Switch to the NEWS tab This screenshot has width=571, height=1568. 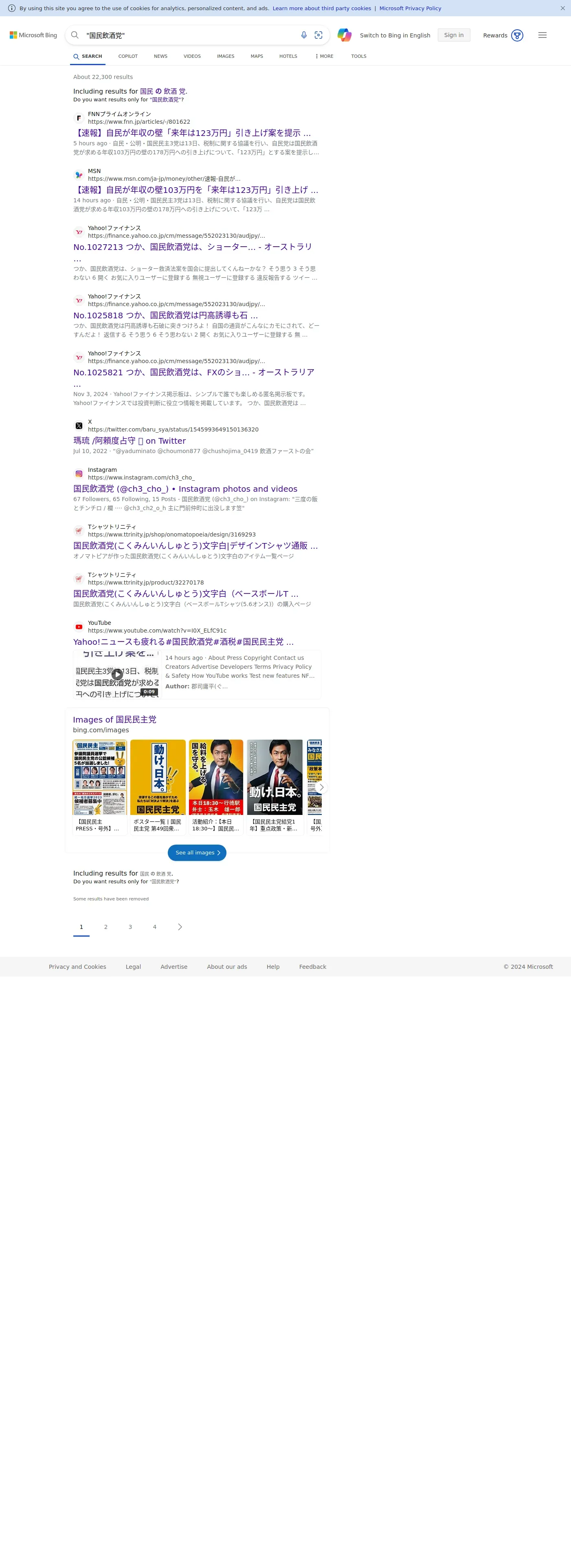coord(161,56)
